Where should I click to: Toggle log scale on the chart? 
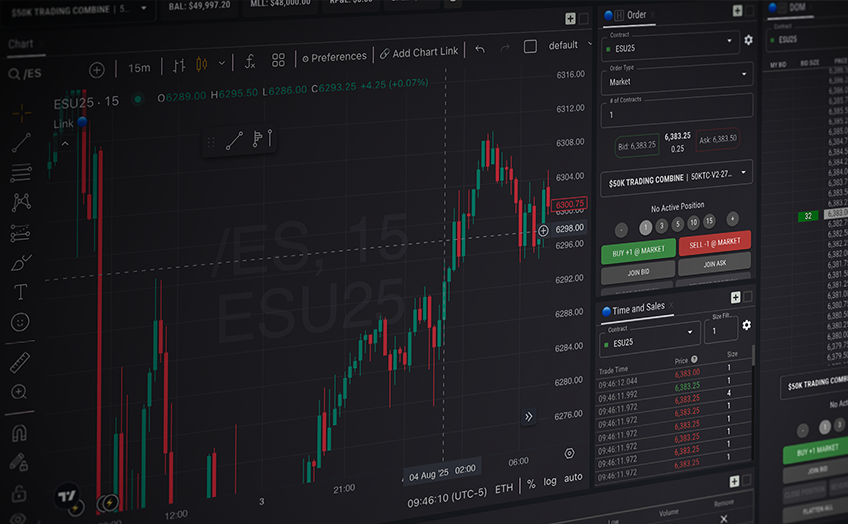point(550,481)
